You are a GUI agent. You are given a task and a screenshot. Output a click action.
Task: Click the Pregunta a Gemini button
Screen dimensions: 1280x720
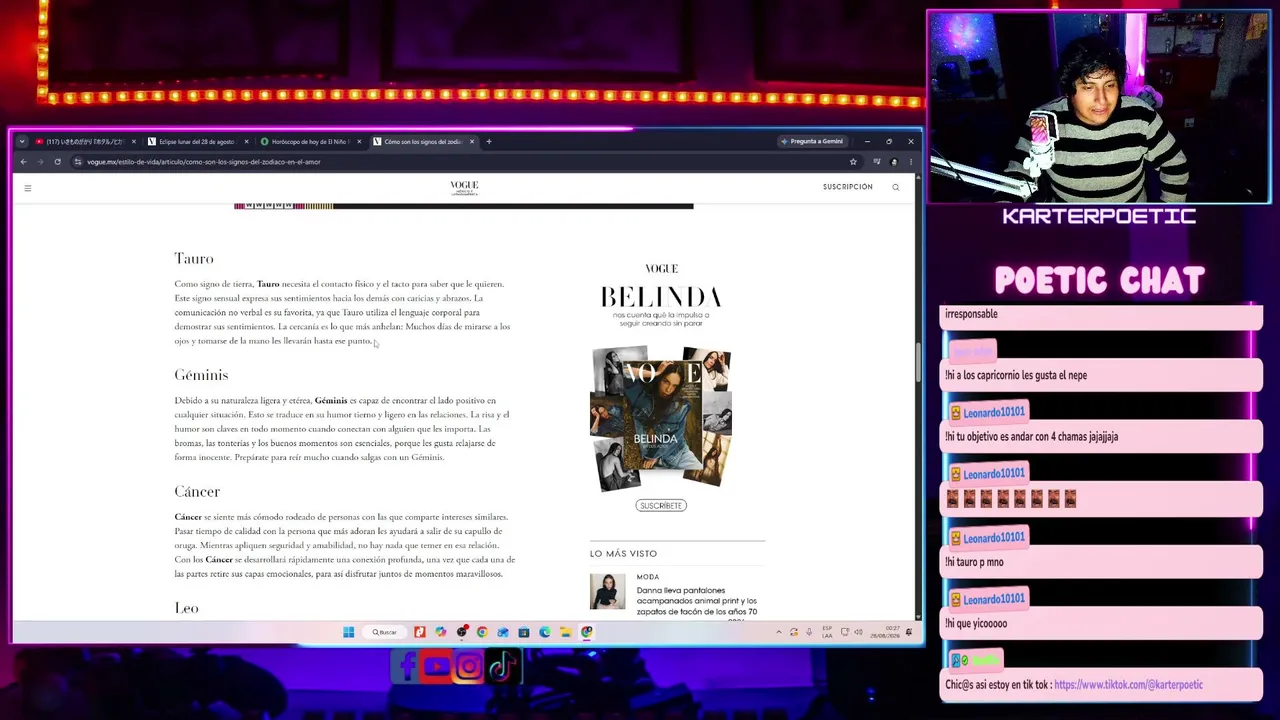(813, 142)
